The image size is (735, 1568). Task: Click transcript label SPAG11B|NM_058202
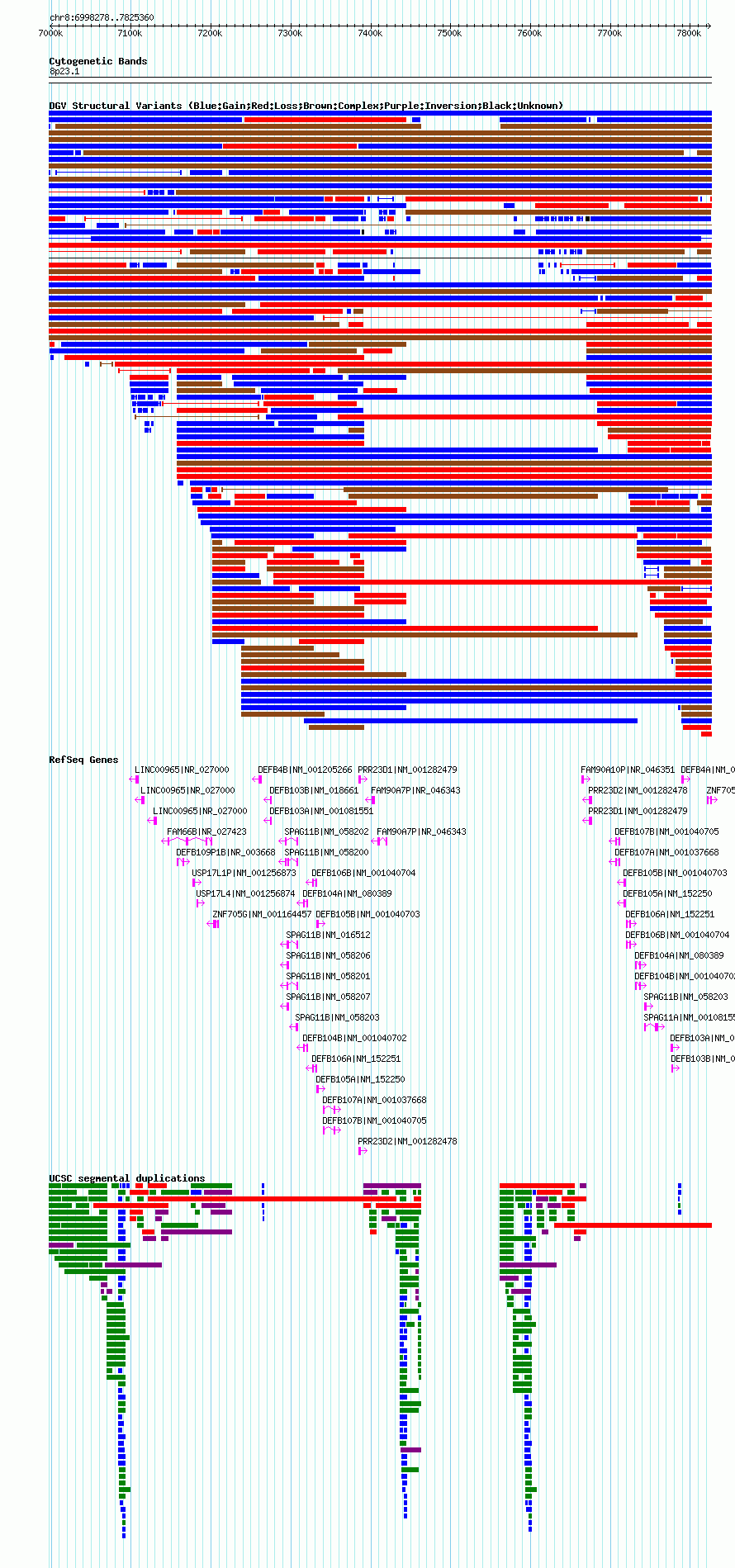[326, 831]
